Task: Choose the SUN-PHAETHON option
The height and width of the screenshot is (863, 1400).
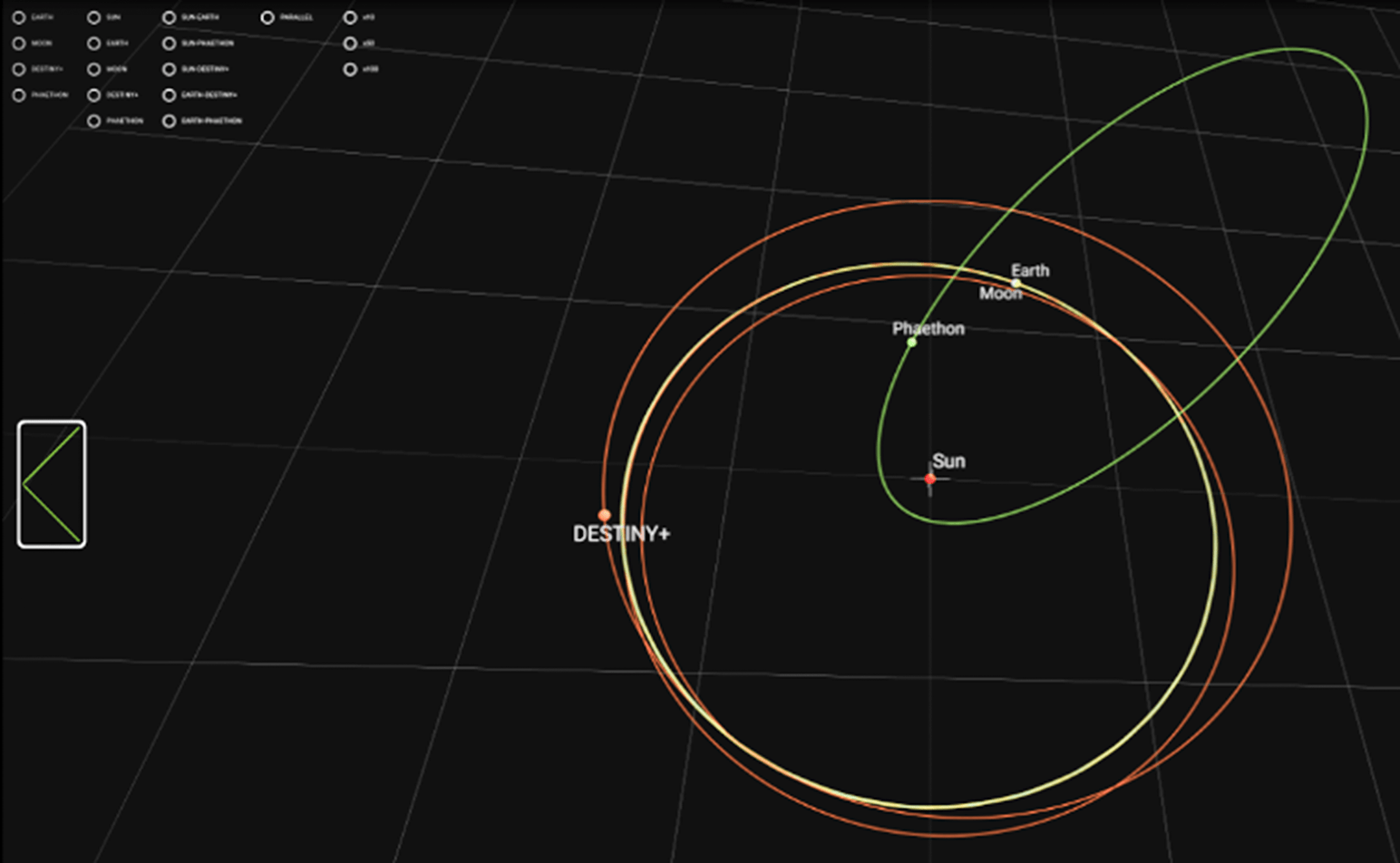Action: [x=170, y=44]
